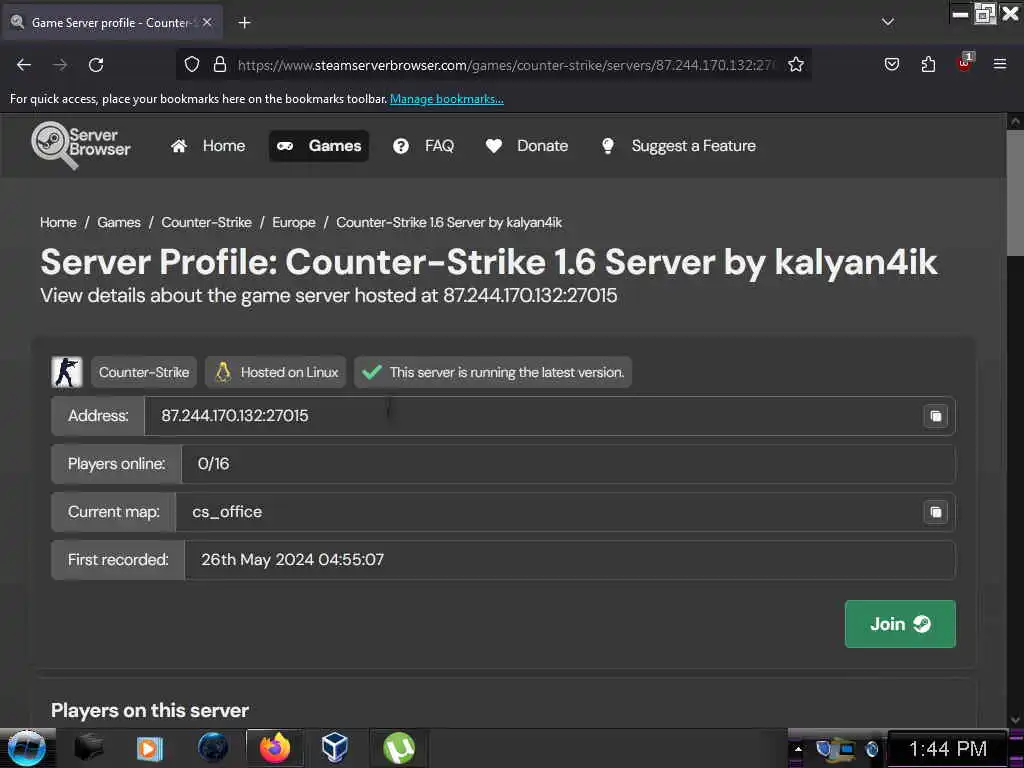Click the players online value 0/16
Viewport: 1024px width, 768px height.
pyautogui.click(x=214, y=464)
